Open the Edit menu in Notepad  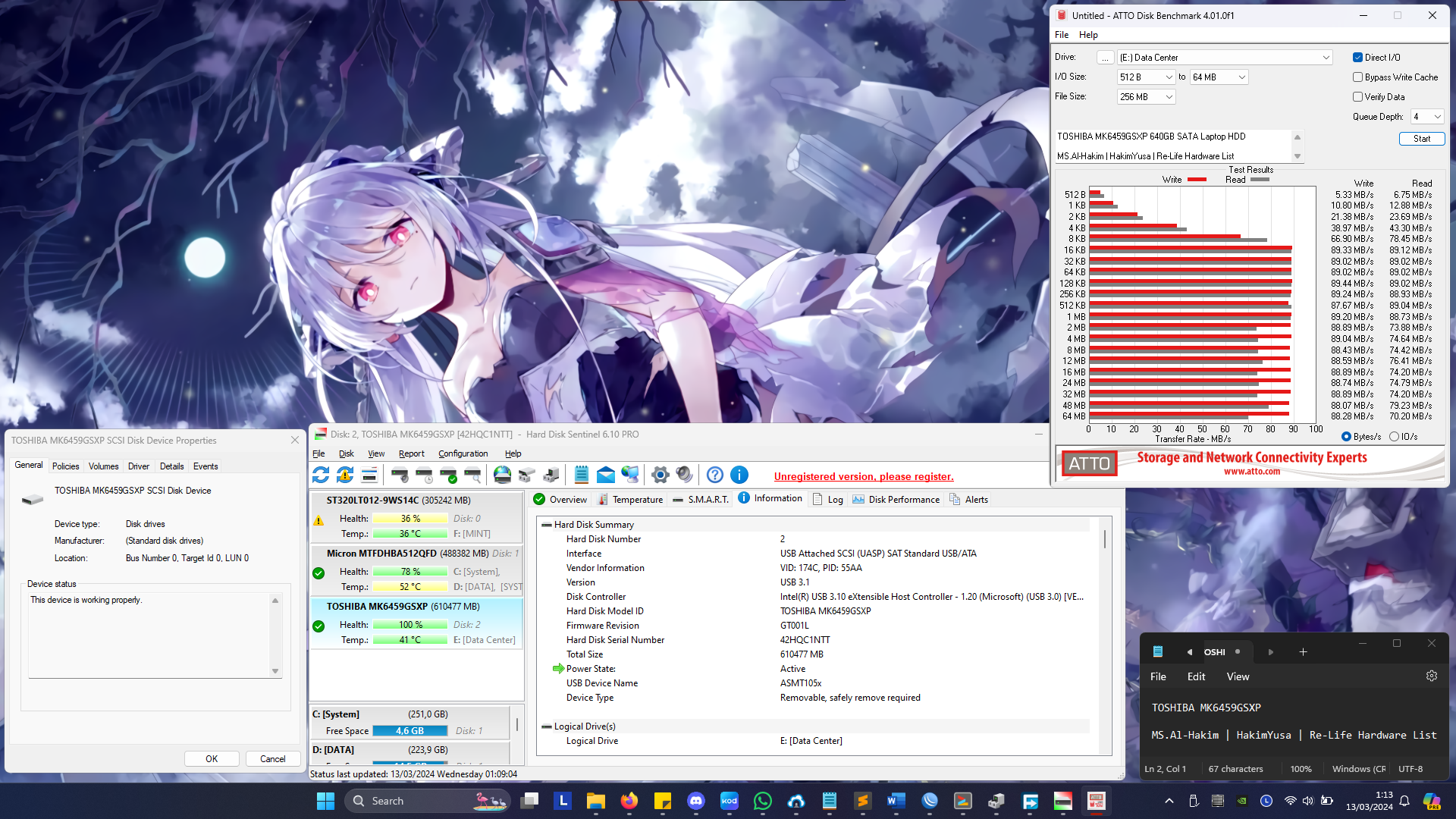coord(1196,676)
